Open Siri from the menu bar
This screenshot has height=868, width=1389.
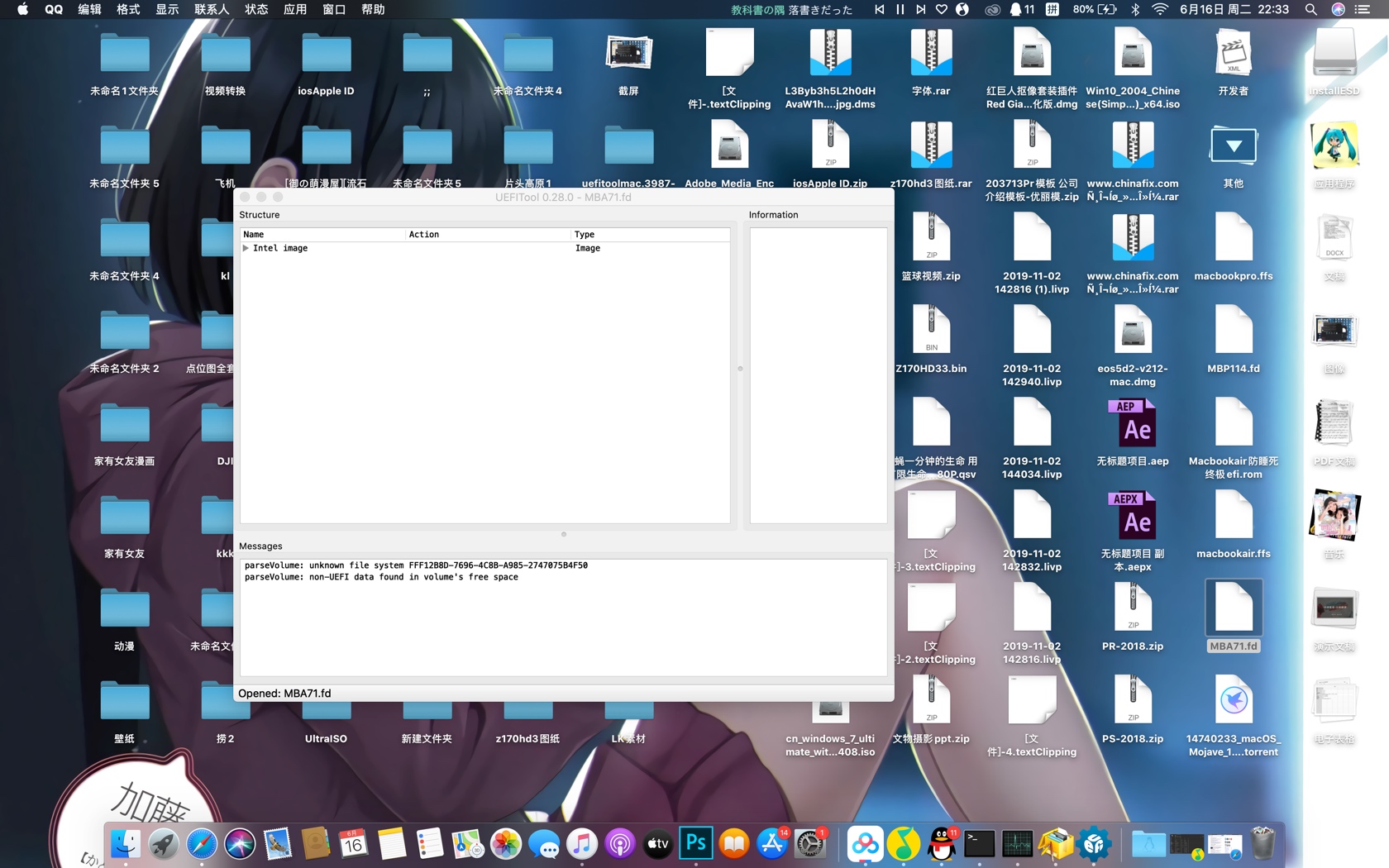pyautogui.click(x=1338, y=9)
